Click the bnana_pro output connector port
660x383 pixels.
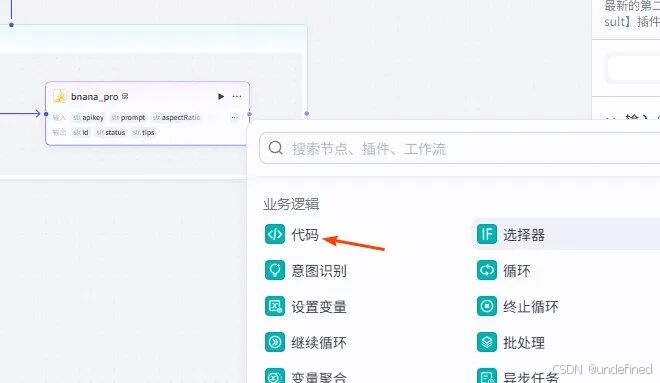tap(250, 114)
